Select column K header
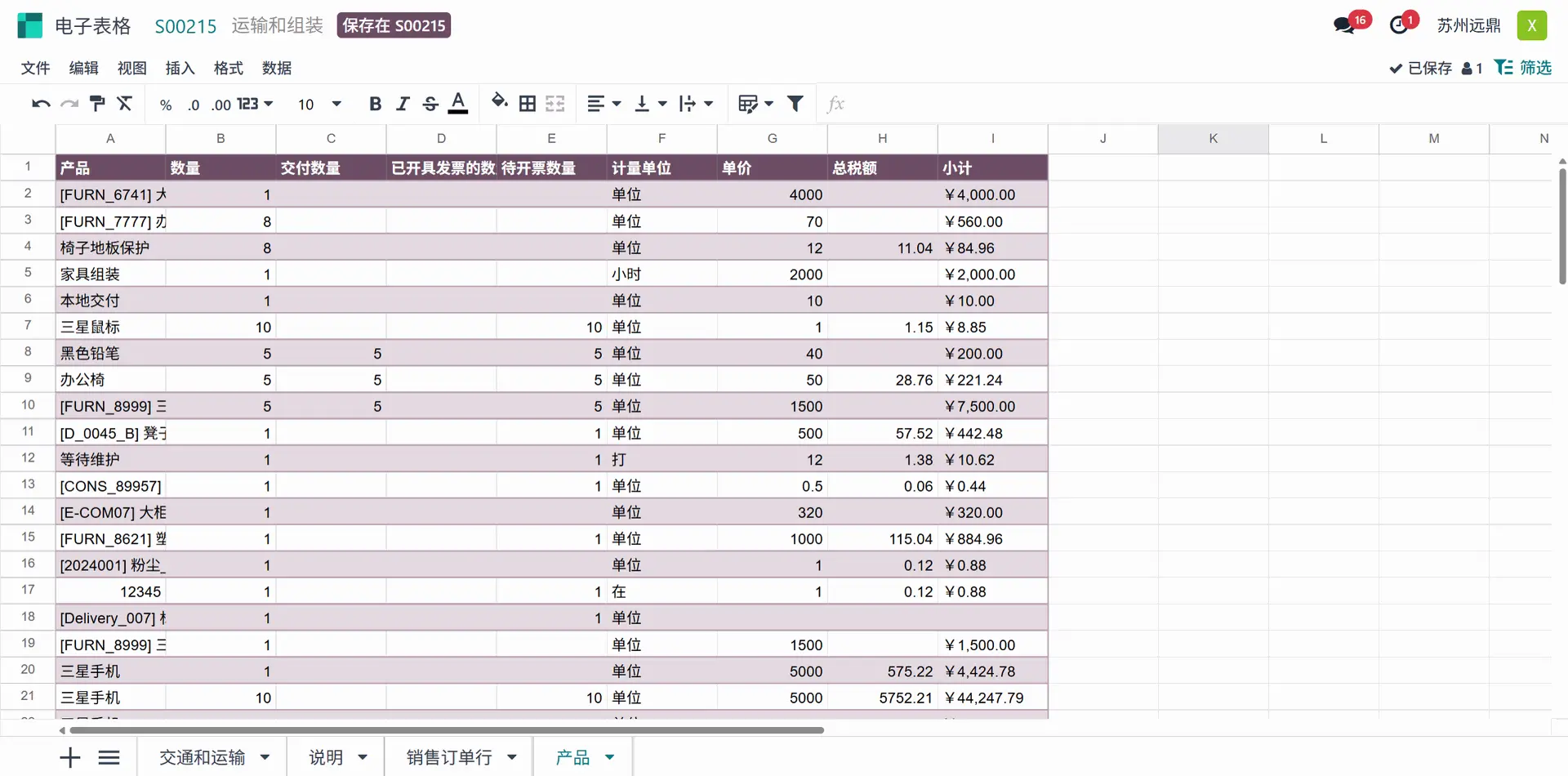 click(x=1213, y=138)
